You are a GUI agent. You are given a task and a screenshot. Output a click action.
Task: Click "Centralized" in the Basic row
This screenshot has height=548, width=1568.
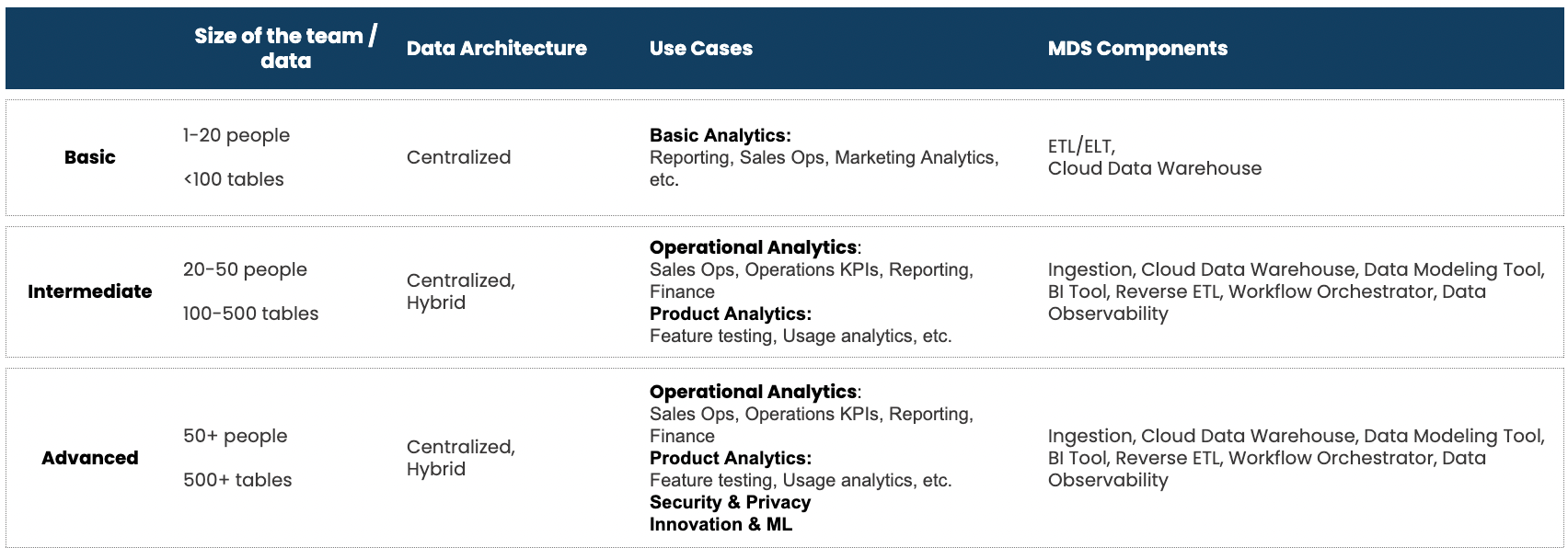458,157
